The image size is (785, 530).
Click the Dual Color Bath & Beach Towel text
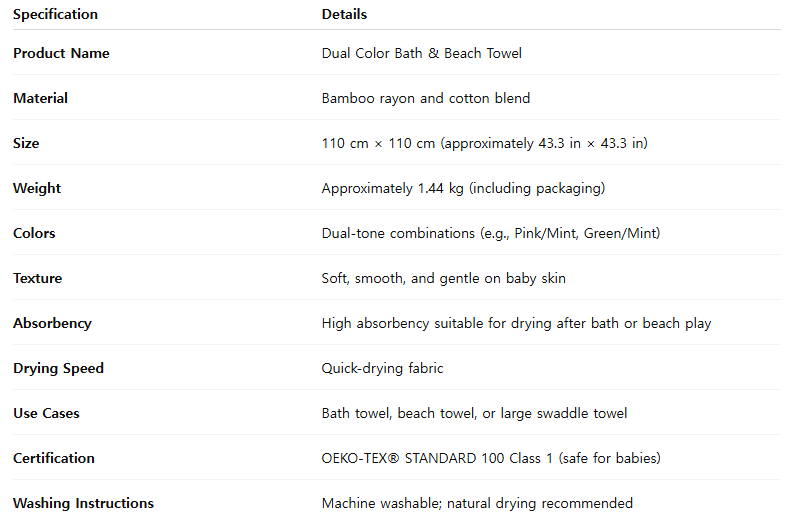click(421, 53)
